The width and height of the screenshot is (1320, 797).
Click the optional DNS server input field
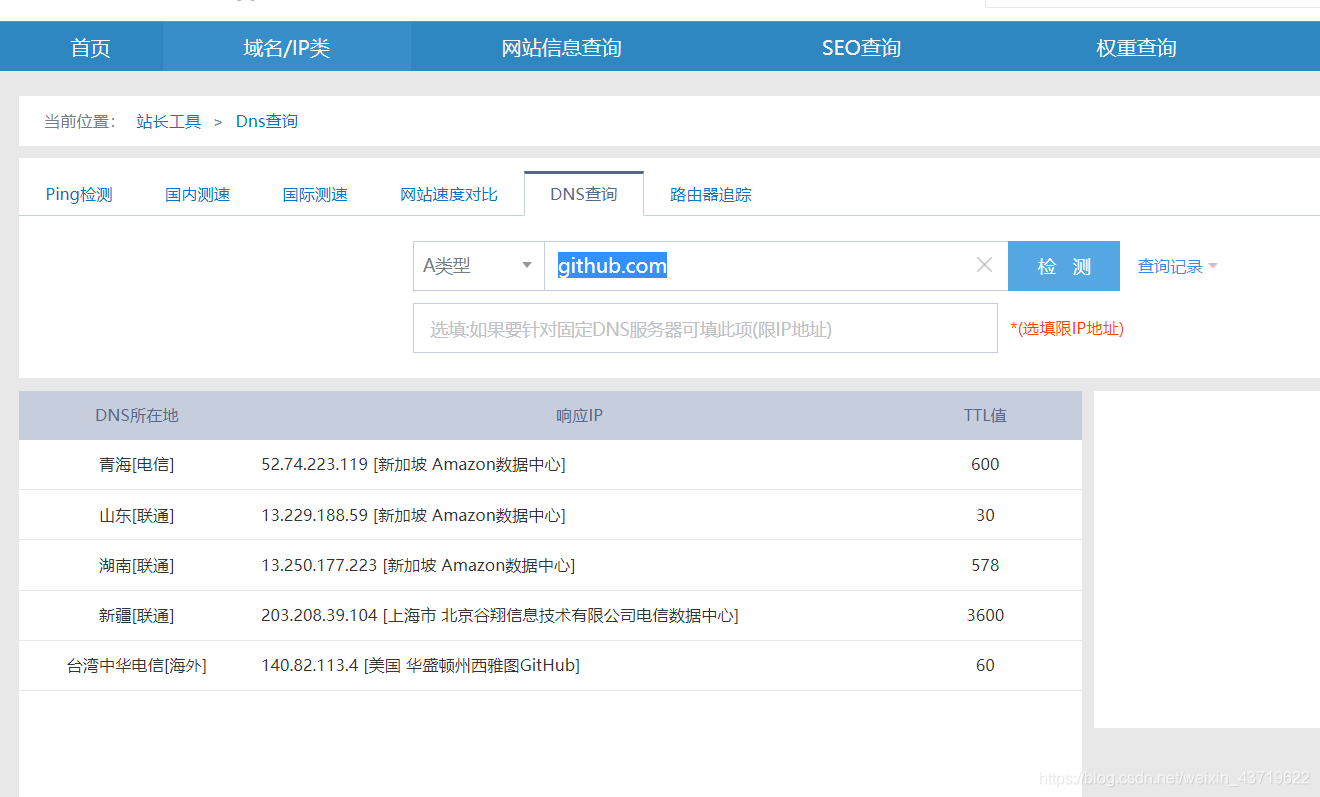click(705, 328)
